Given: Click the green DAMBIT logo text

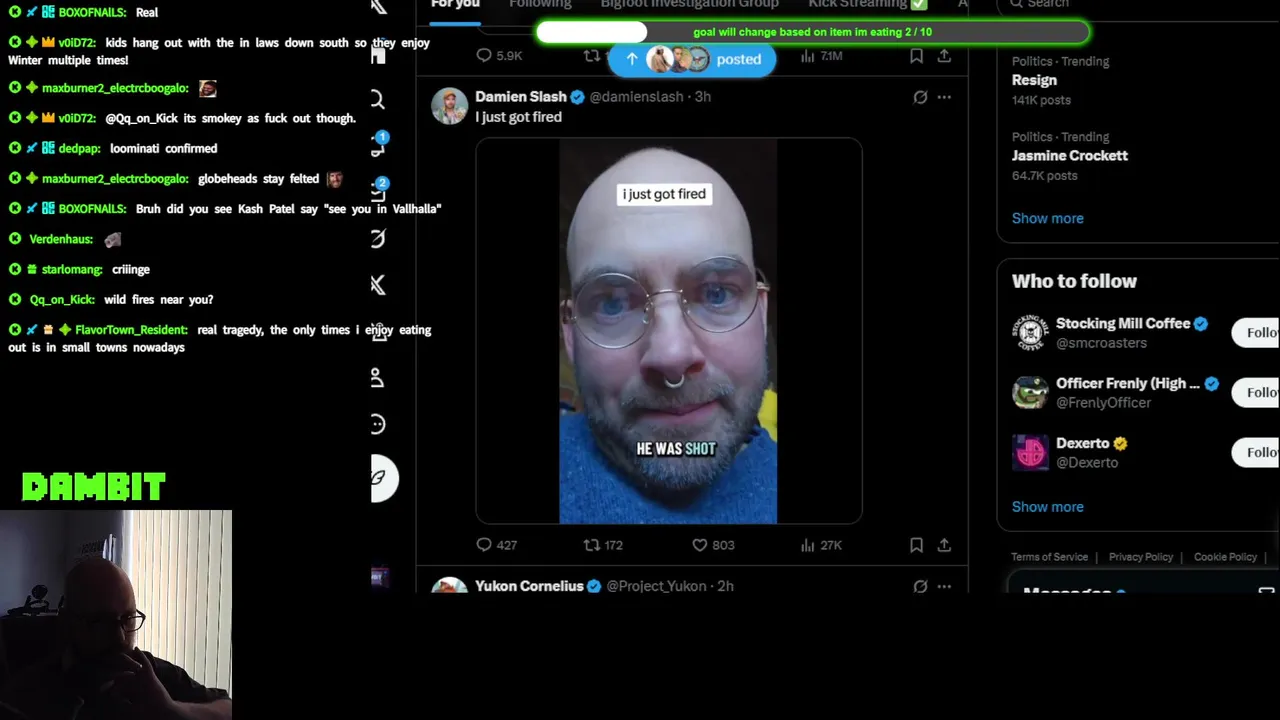Looking at the screenshot, I should pyautogui.click(x=94, y=487).
